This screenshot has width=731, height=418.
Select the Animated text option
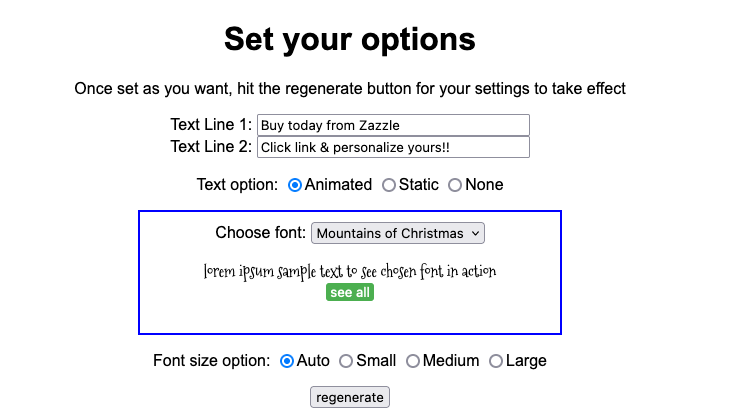click(295, 185)
